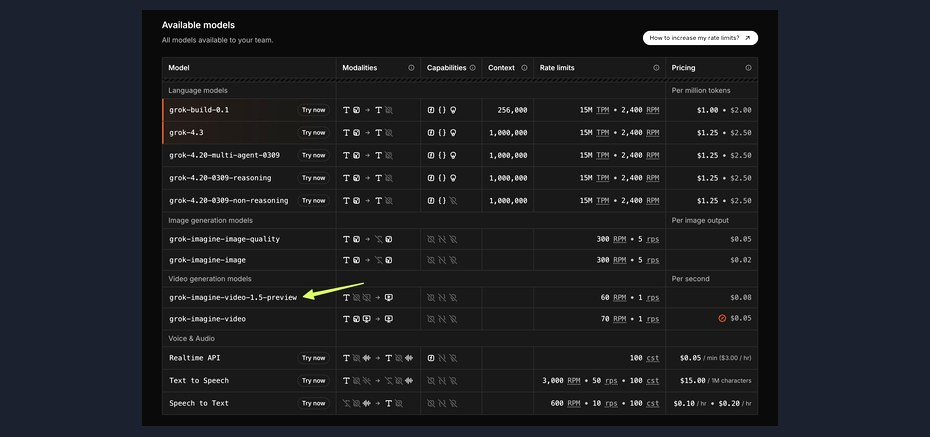
Task: Click the Rate limits column info icon
Action: point(656,68)
